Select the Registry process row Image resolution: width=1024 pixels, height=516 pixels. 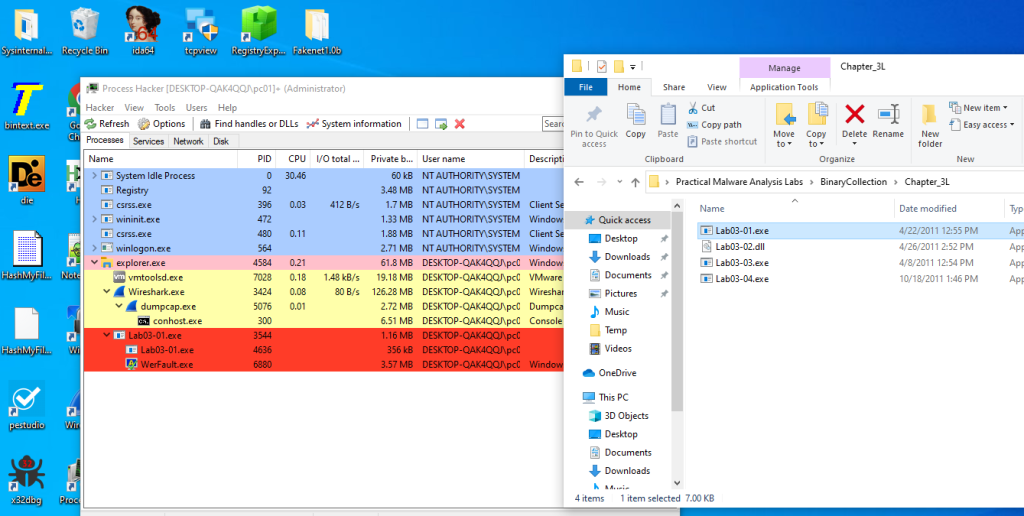323,190
